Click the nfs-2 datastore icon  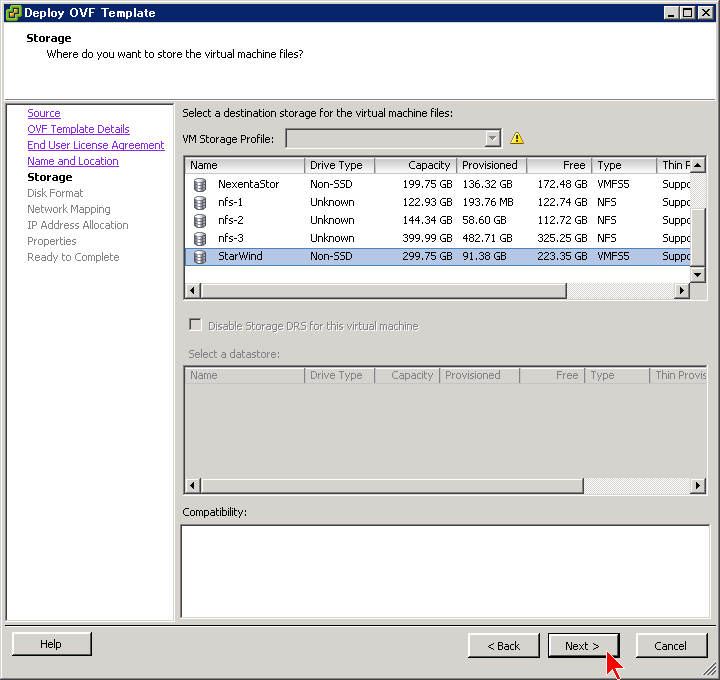coord(200,220)
